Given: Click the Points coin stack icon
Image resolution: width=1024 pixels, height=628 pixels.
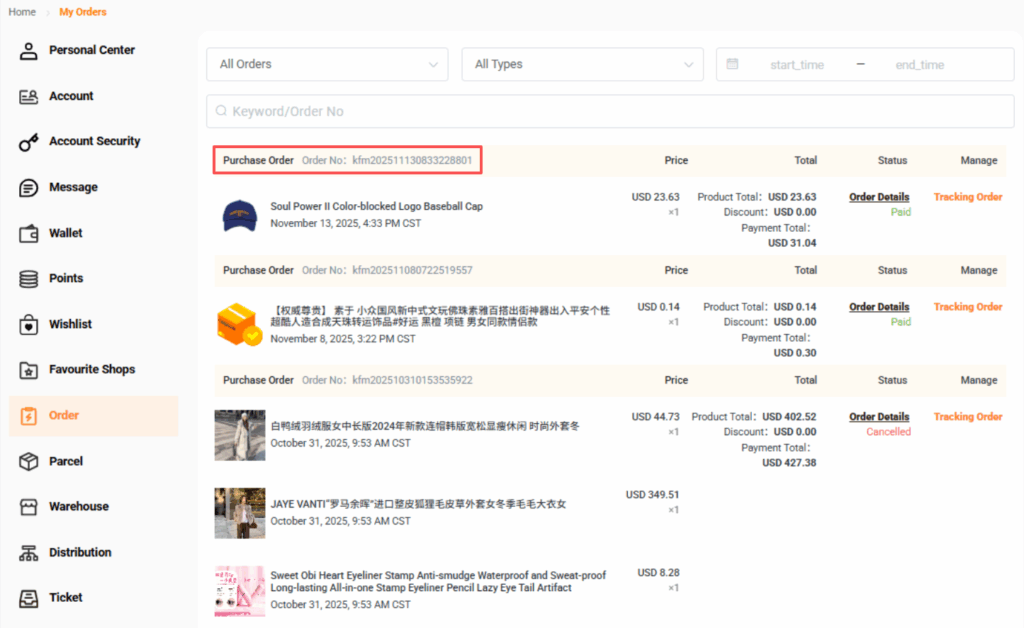Looking at the screenshot, I should [x=30, y=279].
